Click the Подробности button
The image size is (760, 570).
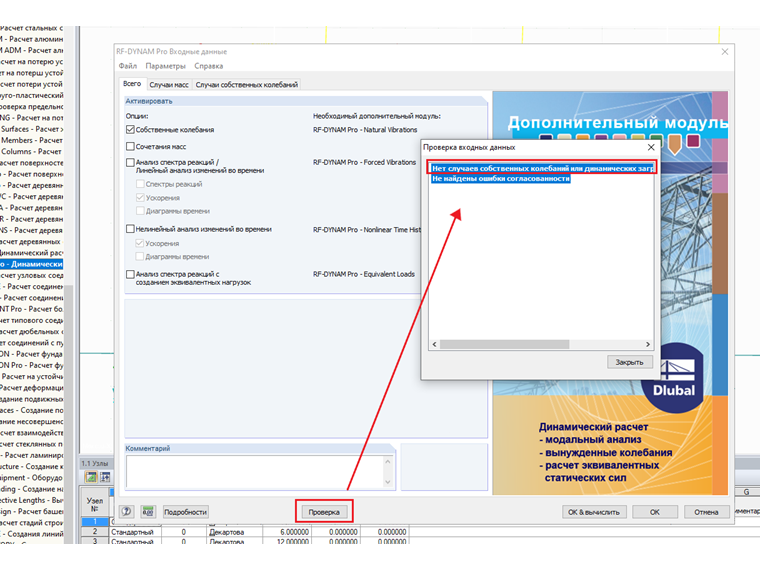point(186,512)
